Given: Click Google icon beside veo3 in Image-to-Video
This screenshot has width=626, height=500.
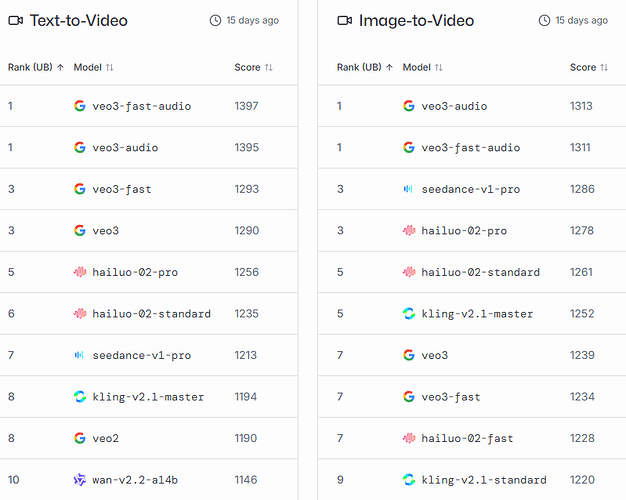Looking at the screenshot, I should click(x=409, y=355).
